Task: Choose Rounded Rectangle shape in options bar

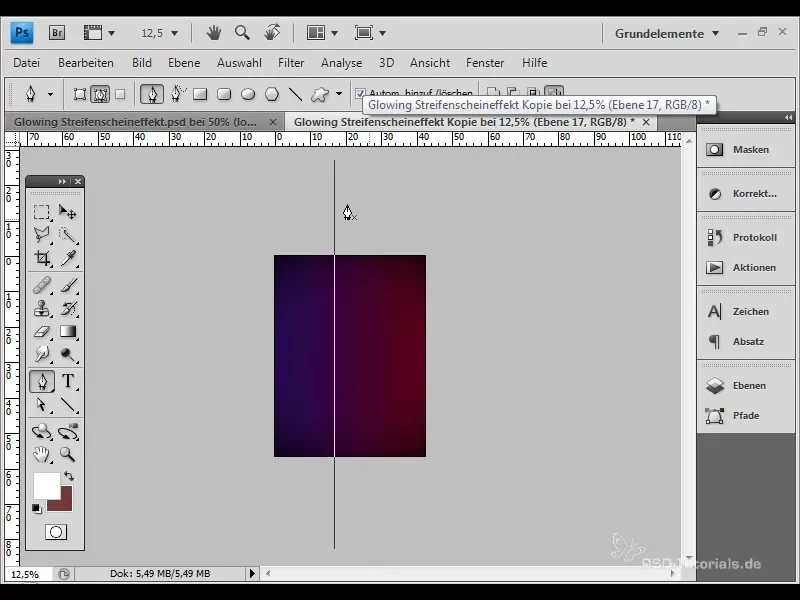Action: (224, 94)
